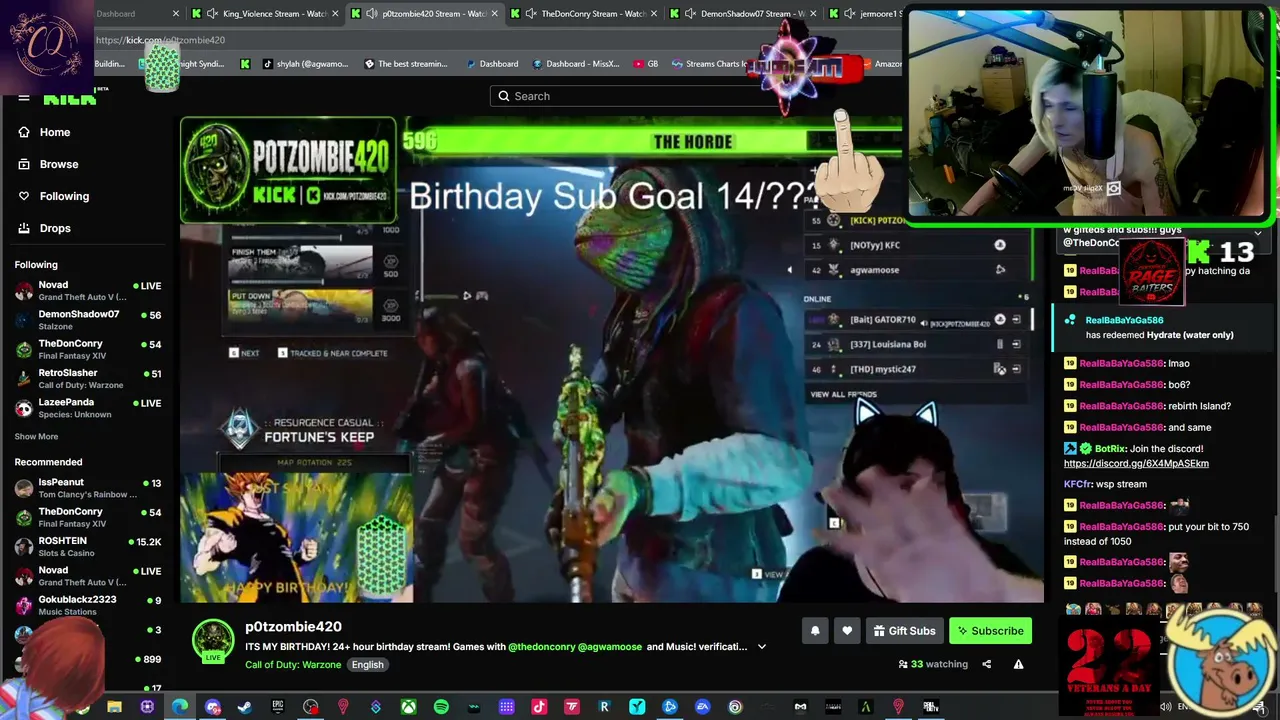Open the PayPal Dashboard bookmark
This screenshot has width=1280, height=720.
pos(492,64)
